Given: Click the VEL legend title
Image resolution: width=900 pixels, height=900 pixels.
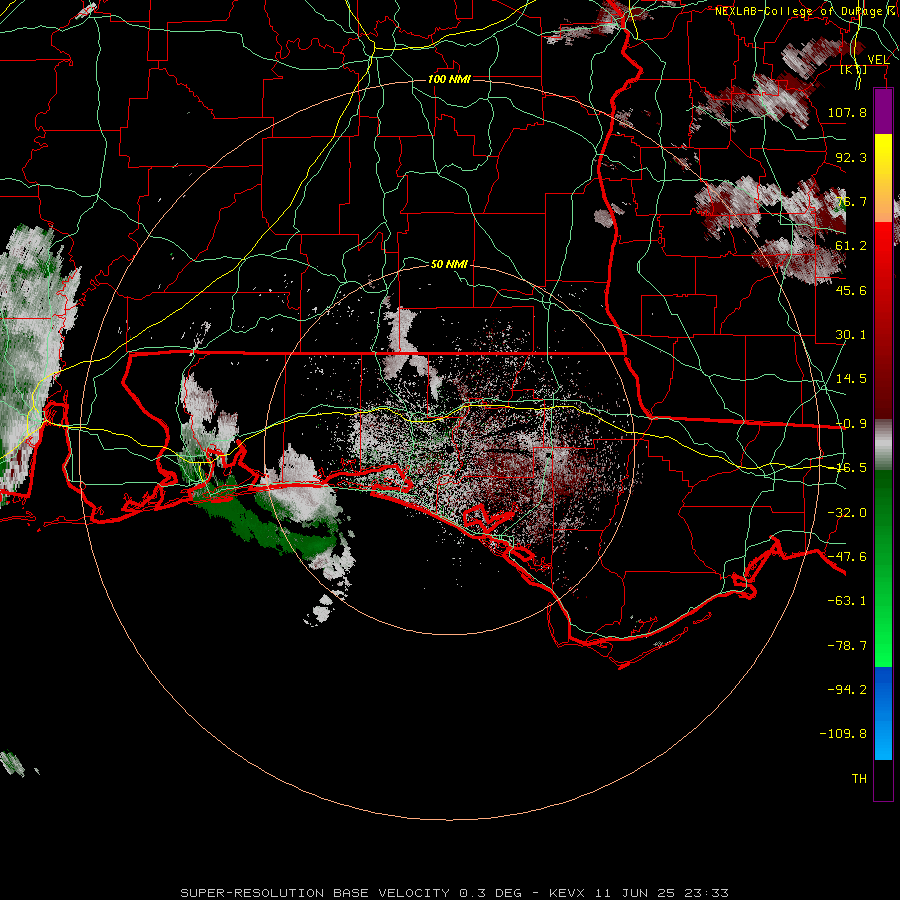Looking at the screenshot, I should pos(878,60).
